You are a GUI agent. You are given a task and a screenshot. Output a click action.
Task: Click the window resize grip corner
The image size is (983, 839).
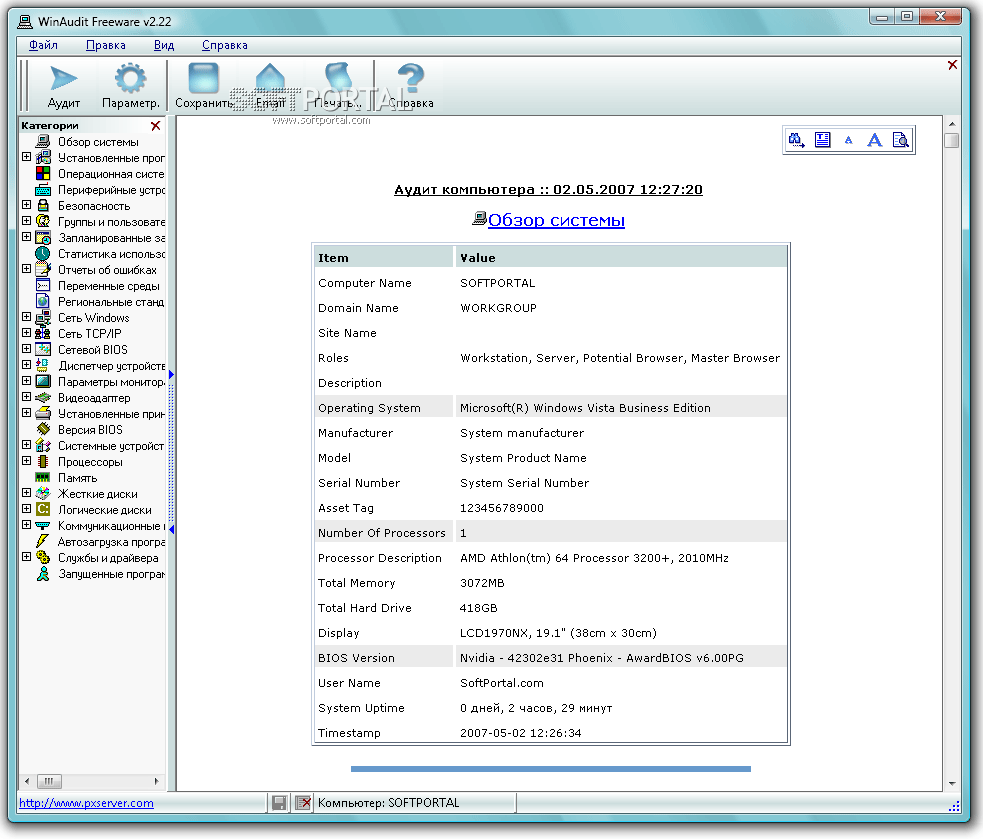click(x=954, y=806)
